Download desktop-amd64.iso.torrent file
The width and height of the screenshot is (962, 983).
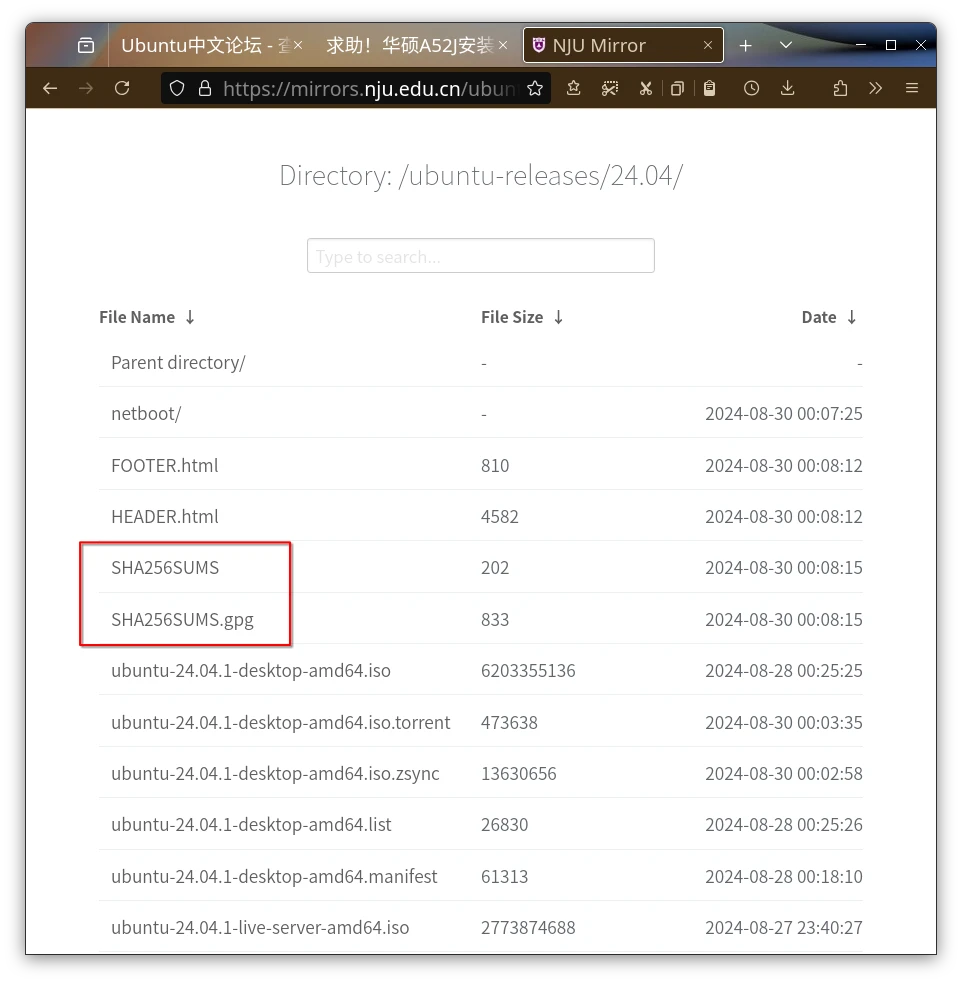click(281, 723)
